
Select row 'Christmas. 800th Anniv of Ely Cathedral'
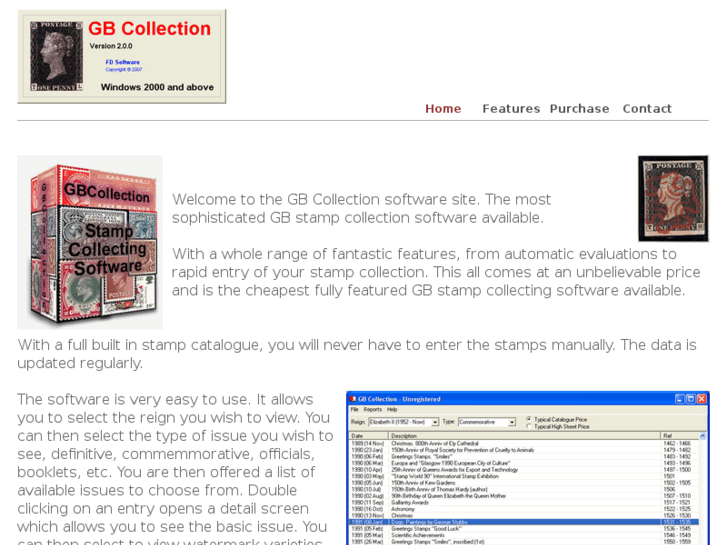[x=524, y=443]
